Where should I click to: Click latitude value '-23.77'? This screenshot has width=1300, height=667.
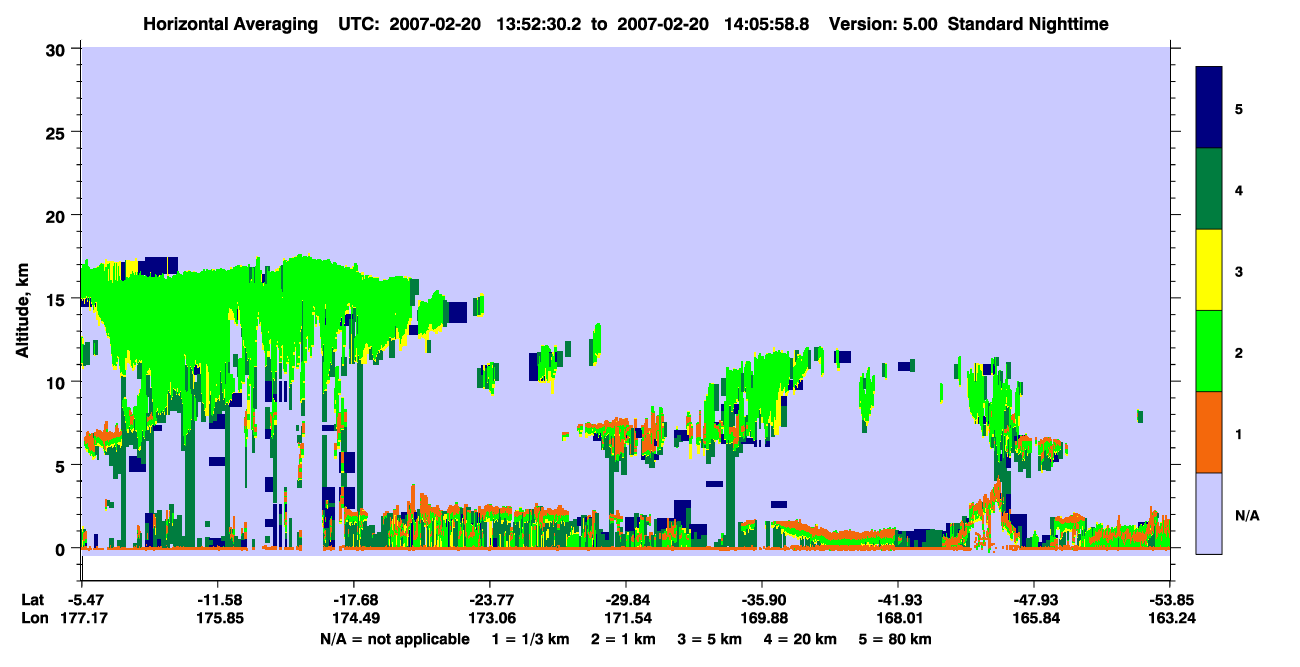(x=490, y=600)
